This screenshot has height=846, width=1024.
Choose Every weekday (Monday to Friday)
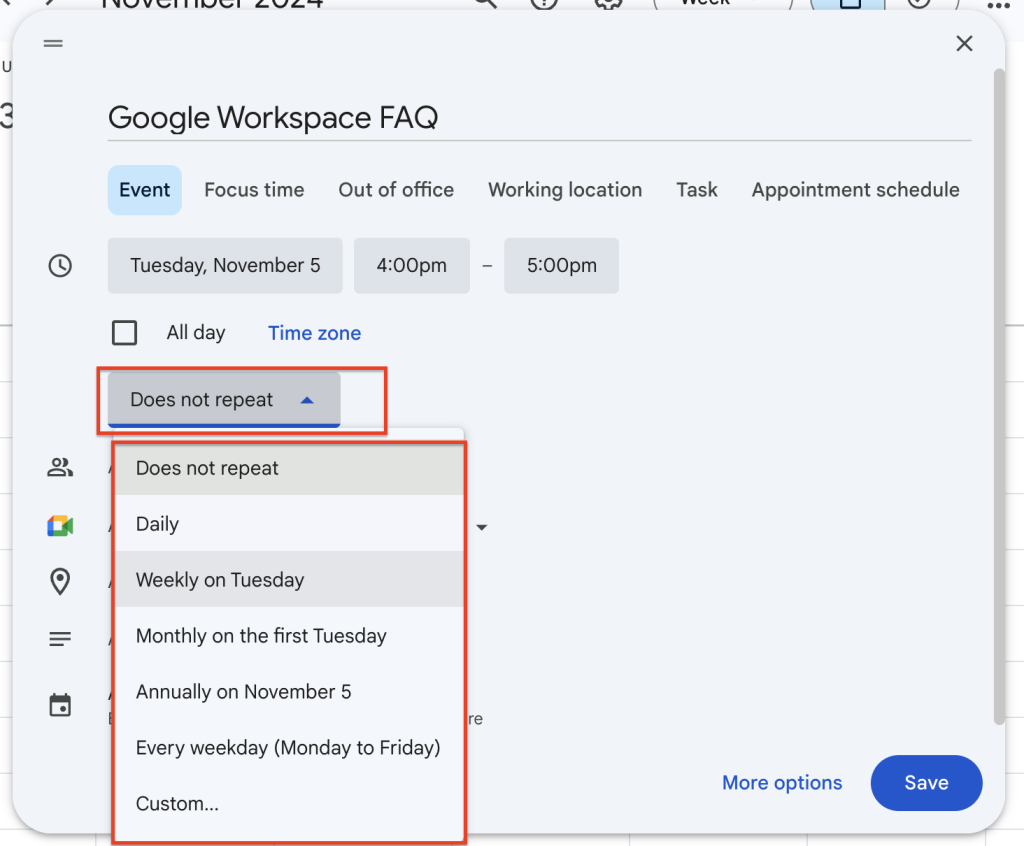[289, 747]
